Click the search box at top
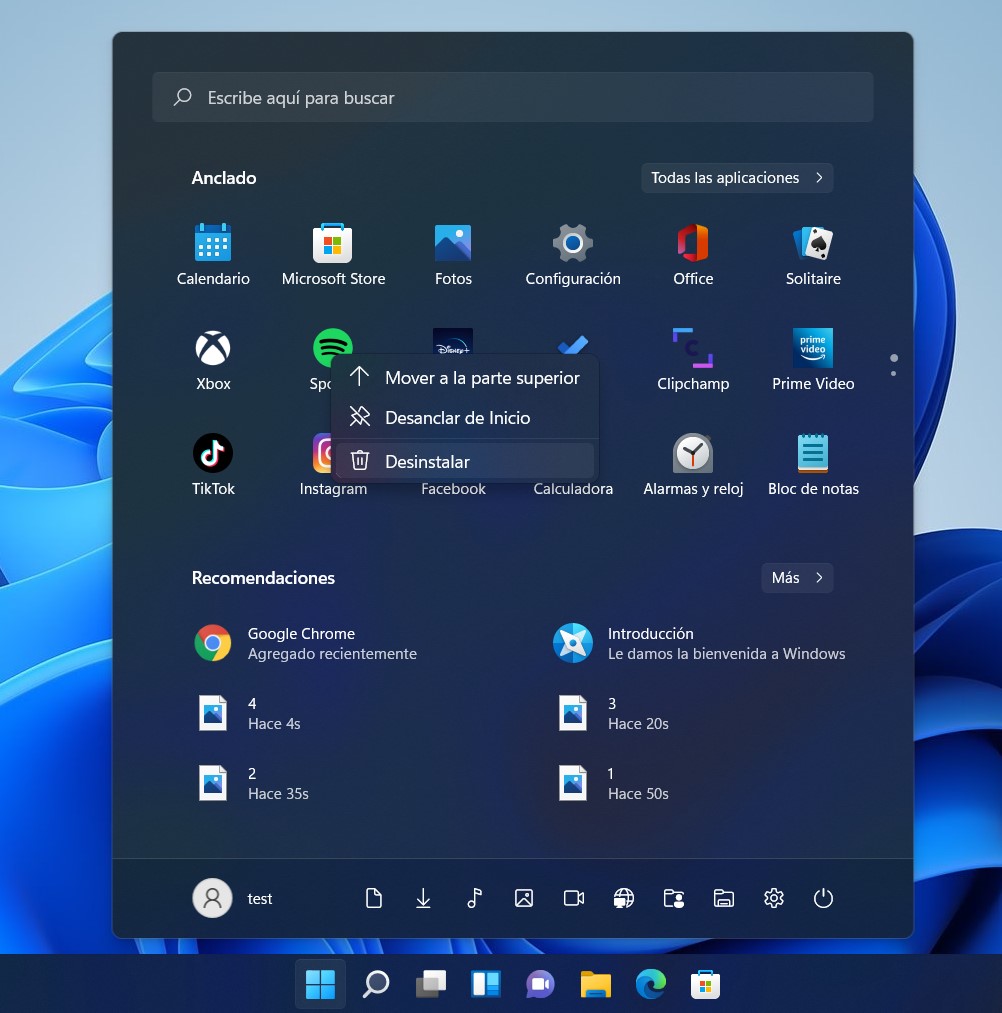Screen dimensions: 1002x1013 [512, 98]
